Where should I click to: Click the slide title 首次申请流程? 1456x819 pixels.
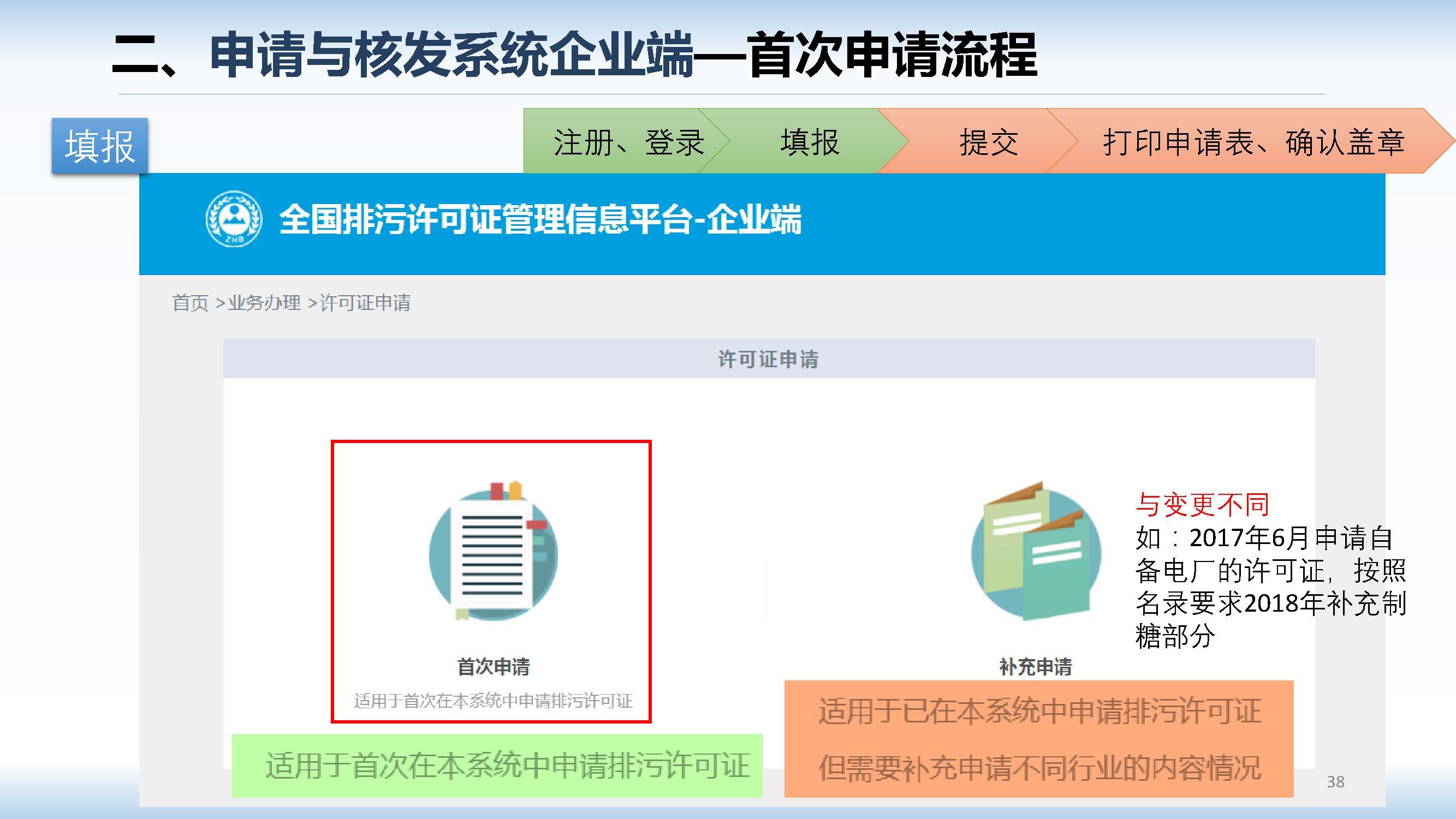point(893,55)
